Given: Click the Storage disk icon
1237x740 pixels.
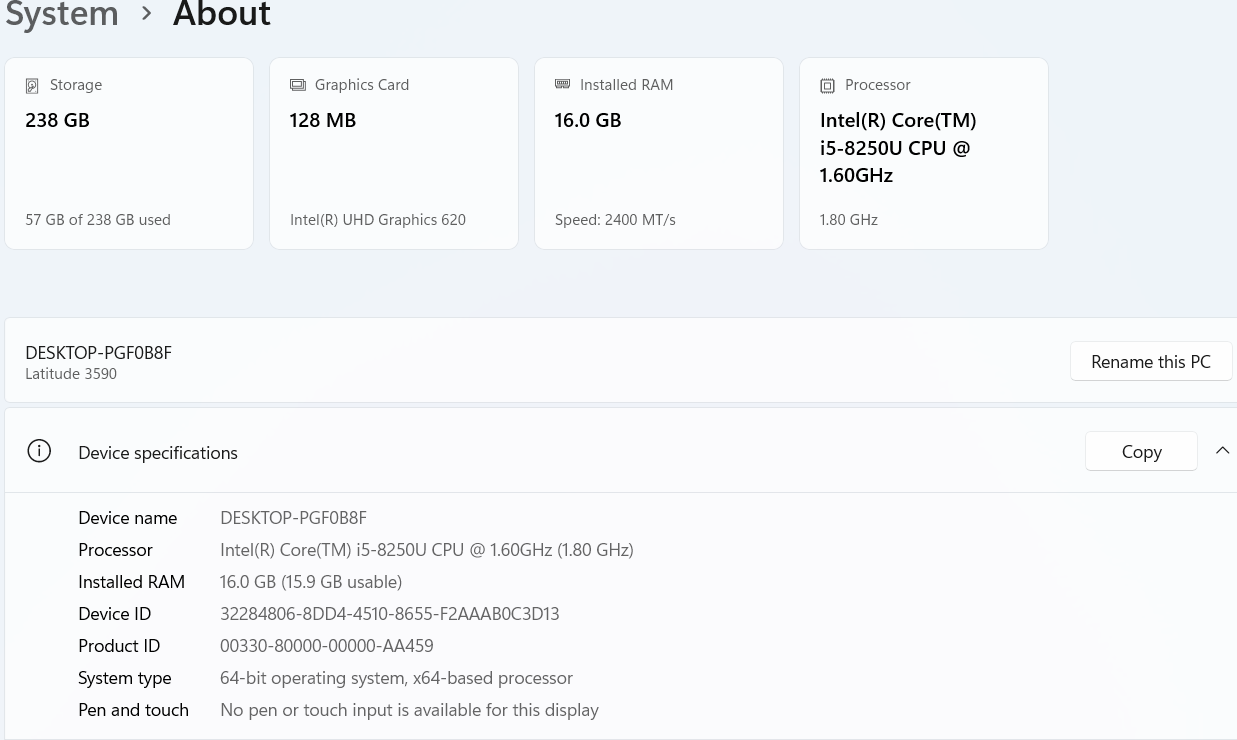Looking at the screenshot, I should click(x=32, y=86).
